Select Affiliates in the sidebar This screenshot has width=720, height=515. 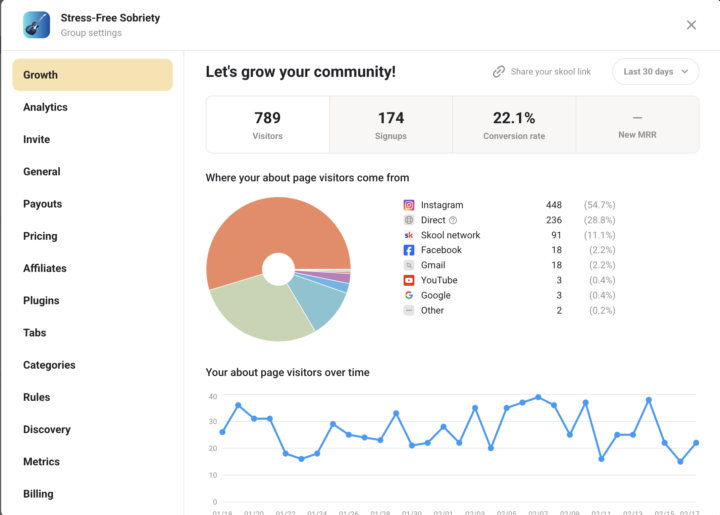45,268
